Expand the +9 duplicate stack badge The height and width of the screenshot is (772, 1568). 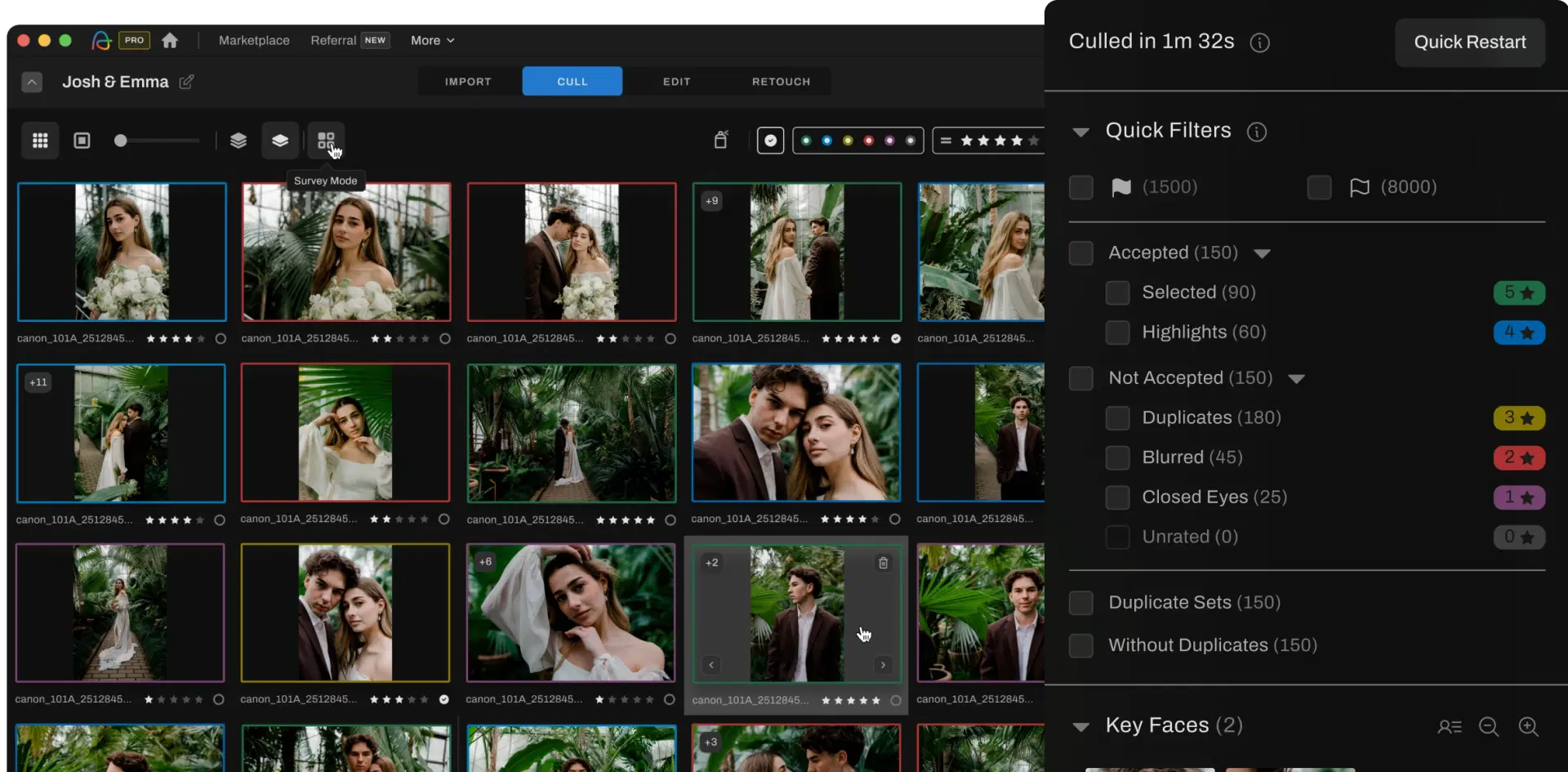tap(712, 201)
